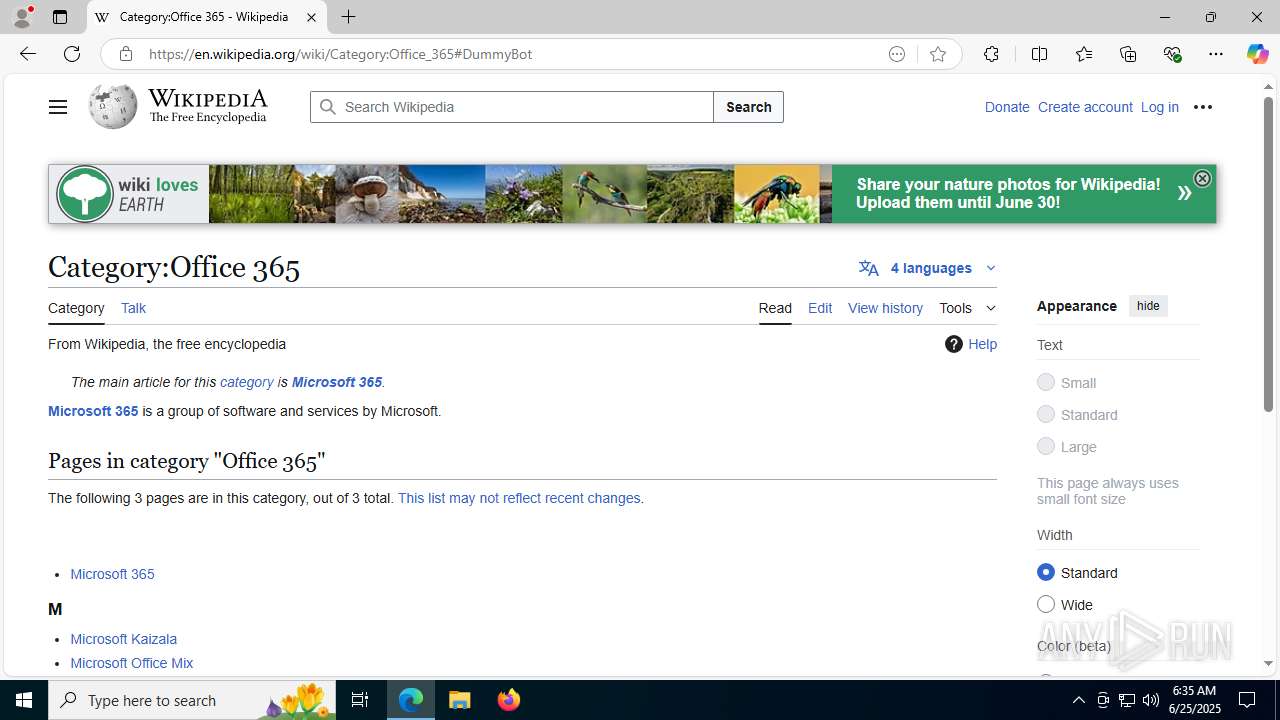The image size is (1280, 720).
Task: Open the Microsoft Office Mix page link
Action: pos(131,663)
